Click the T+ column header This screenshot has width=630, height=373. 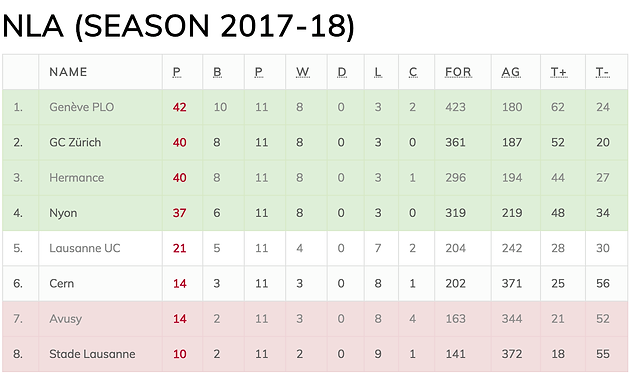coord(558,72)
